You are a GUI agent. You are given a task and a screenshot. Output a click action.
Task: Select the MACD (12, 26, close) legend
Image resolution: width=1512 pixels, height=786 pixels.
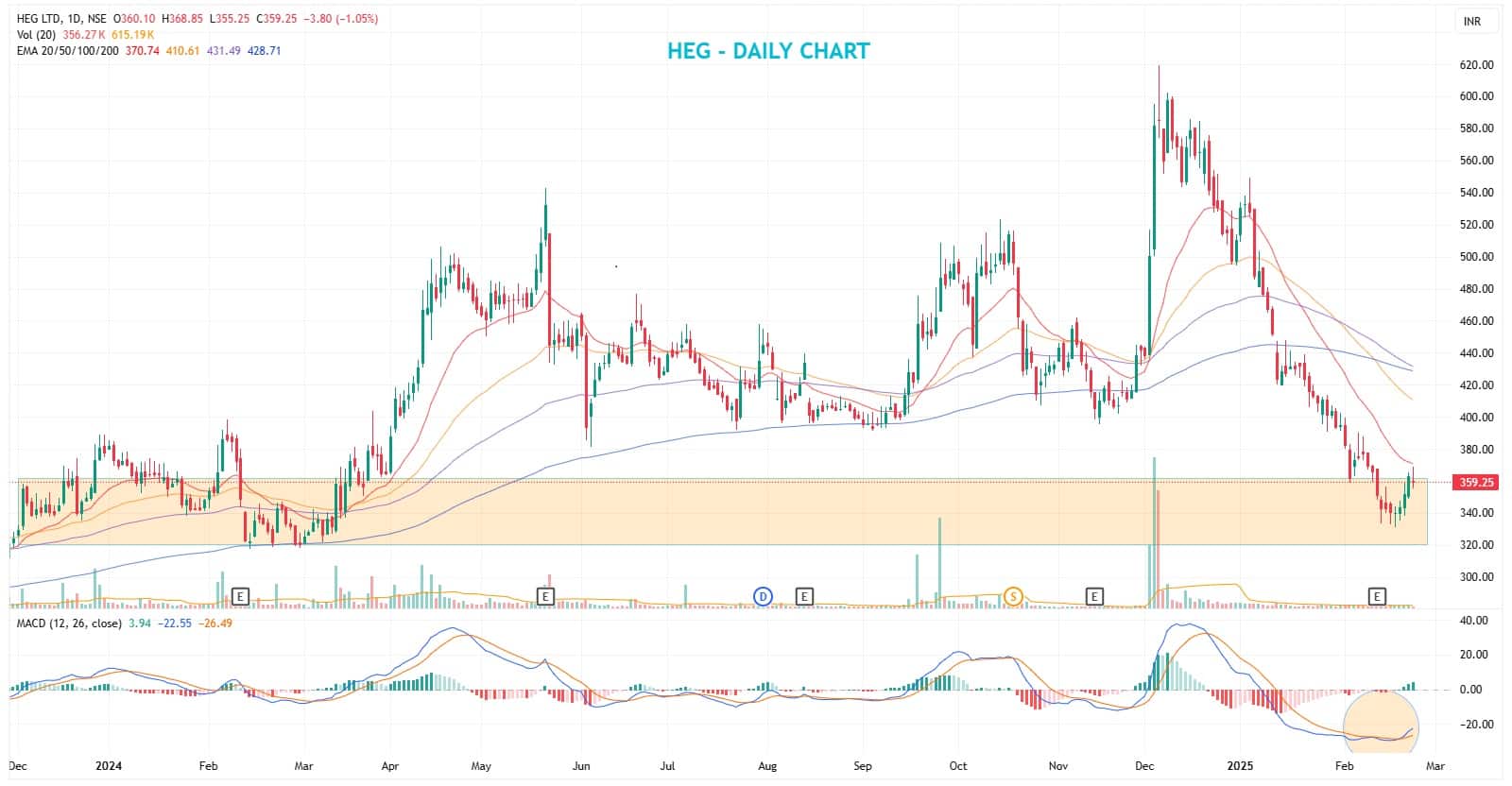tap(69, 624)
